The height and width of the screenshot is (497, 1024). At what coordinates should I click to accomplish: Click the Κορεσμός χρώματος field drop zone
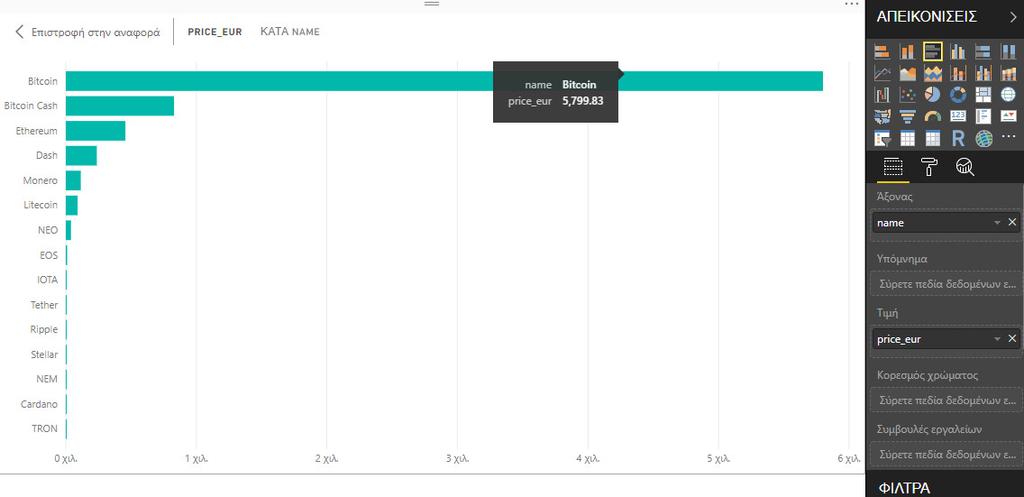pyautogui.click(x=947, y=400)
